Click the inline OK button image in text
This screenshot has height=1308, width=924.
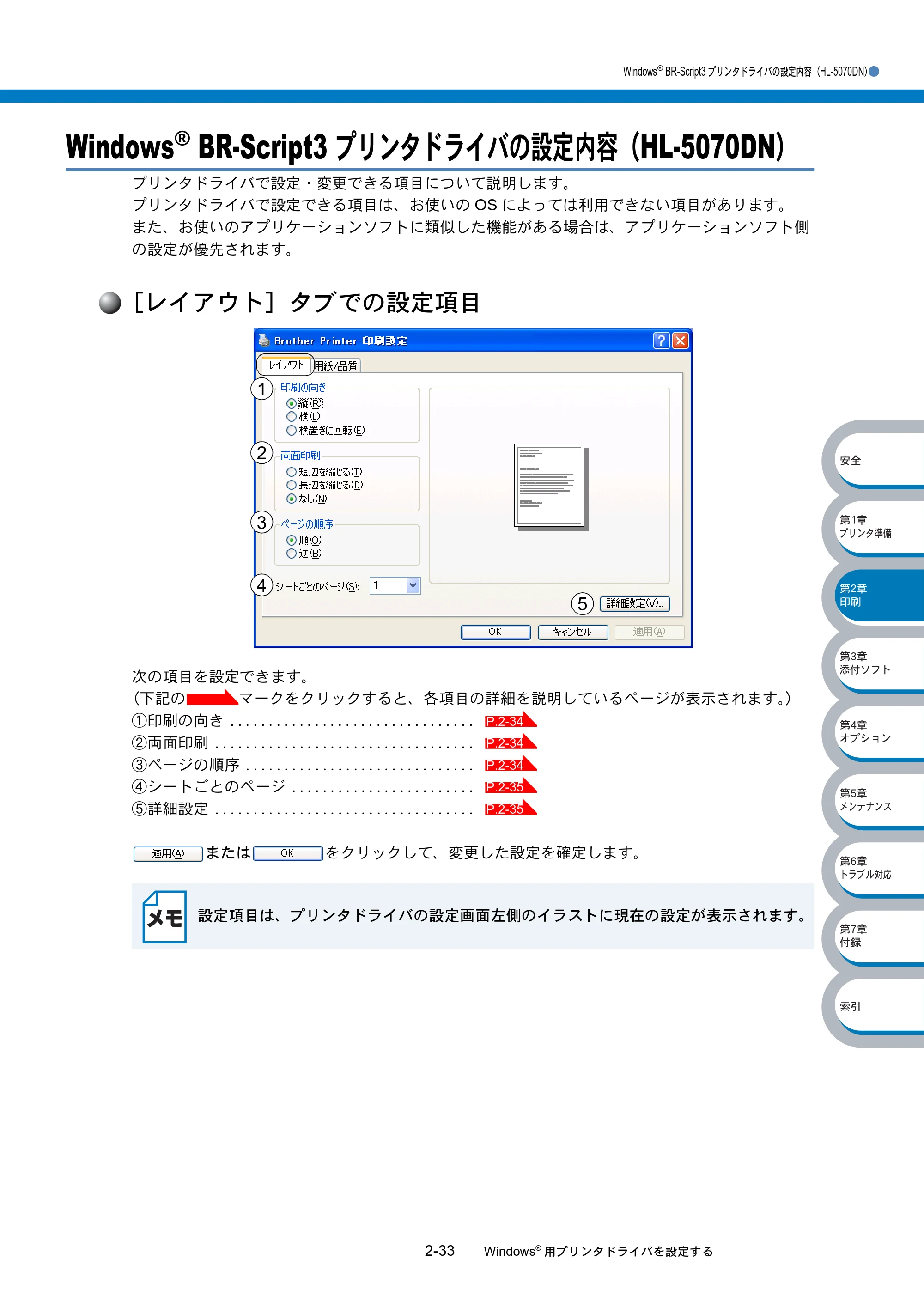click(288, 853)
